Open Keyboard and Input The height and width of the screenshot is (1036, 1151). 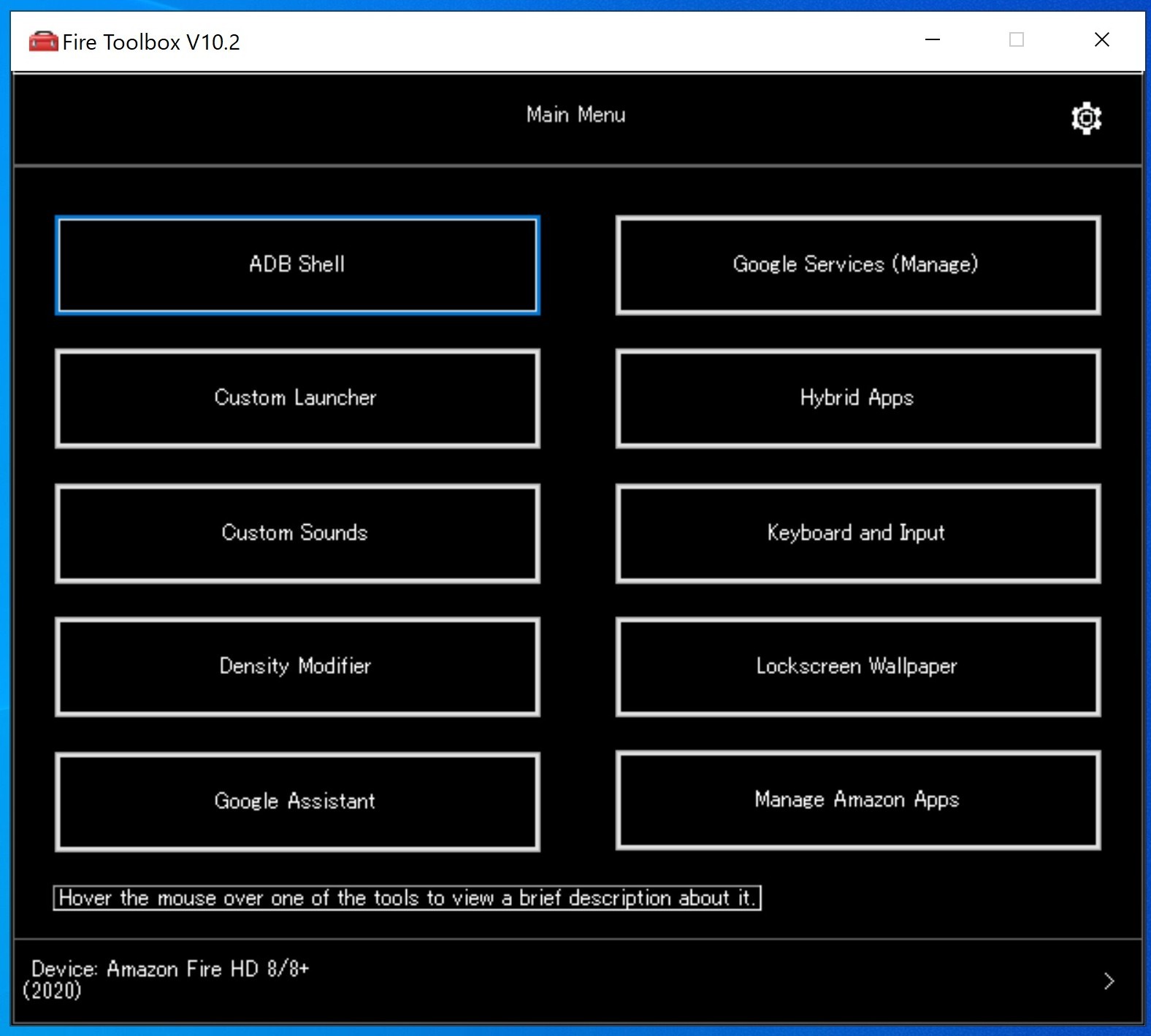click(858, 534)
